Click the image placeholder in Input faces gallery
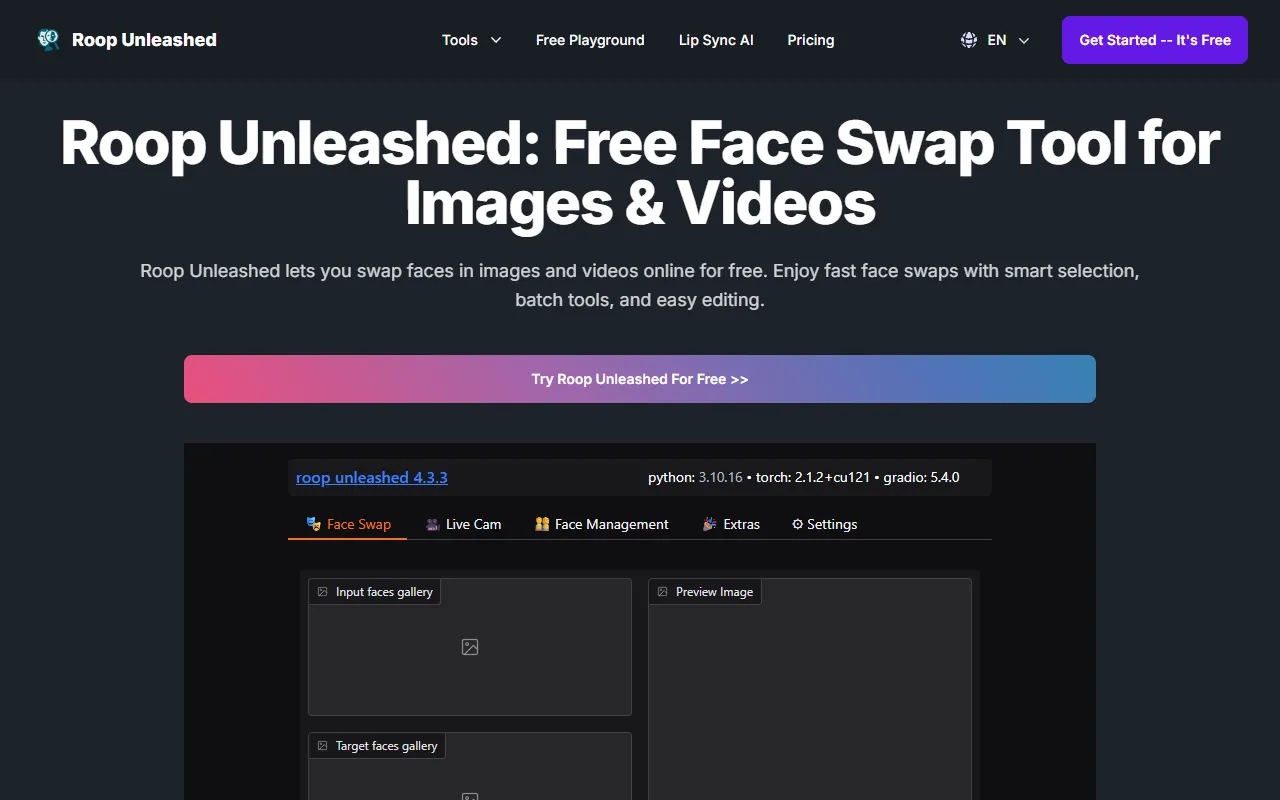 [470, 647]
